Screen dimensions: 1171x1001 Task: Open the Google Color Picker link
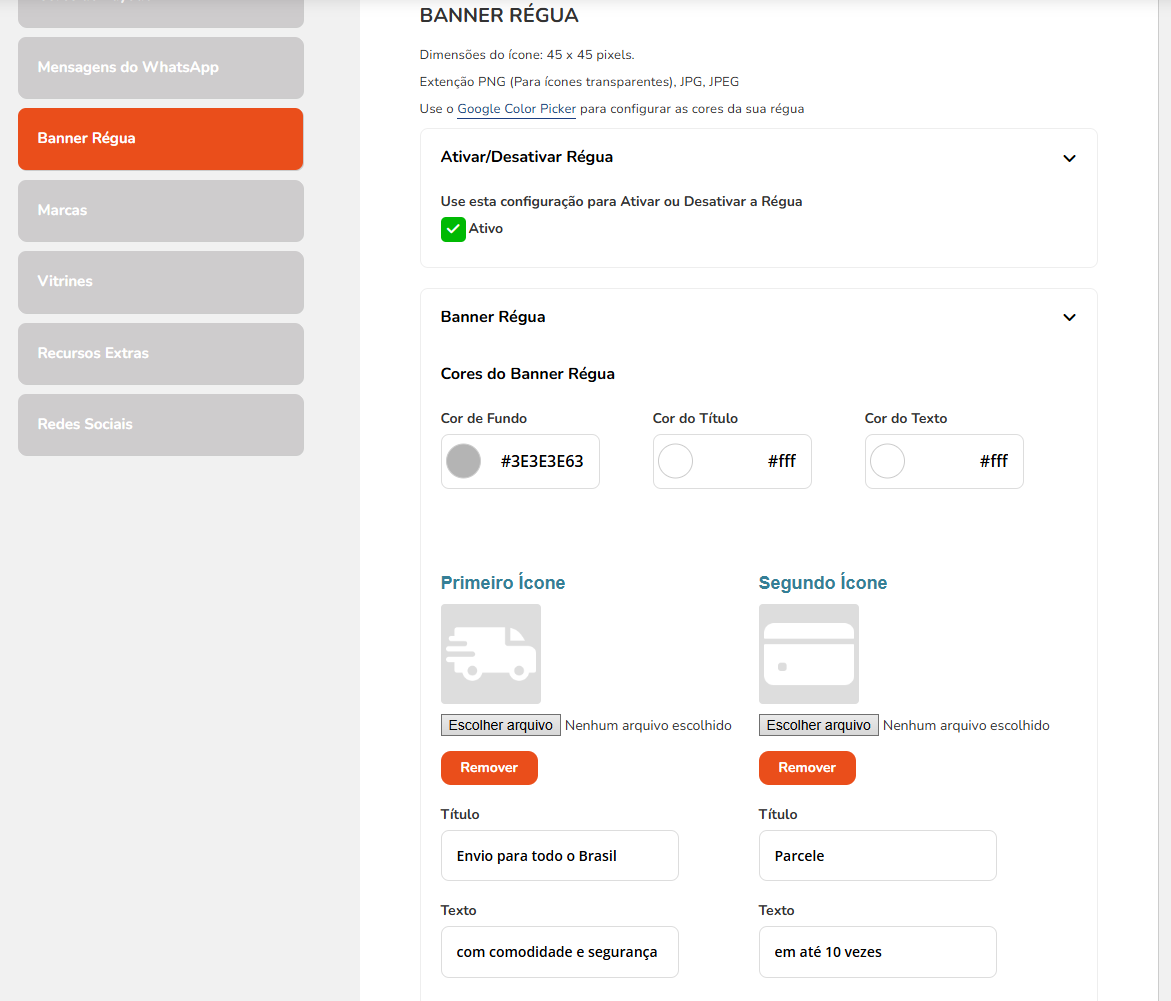click(516, 109)
